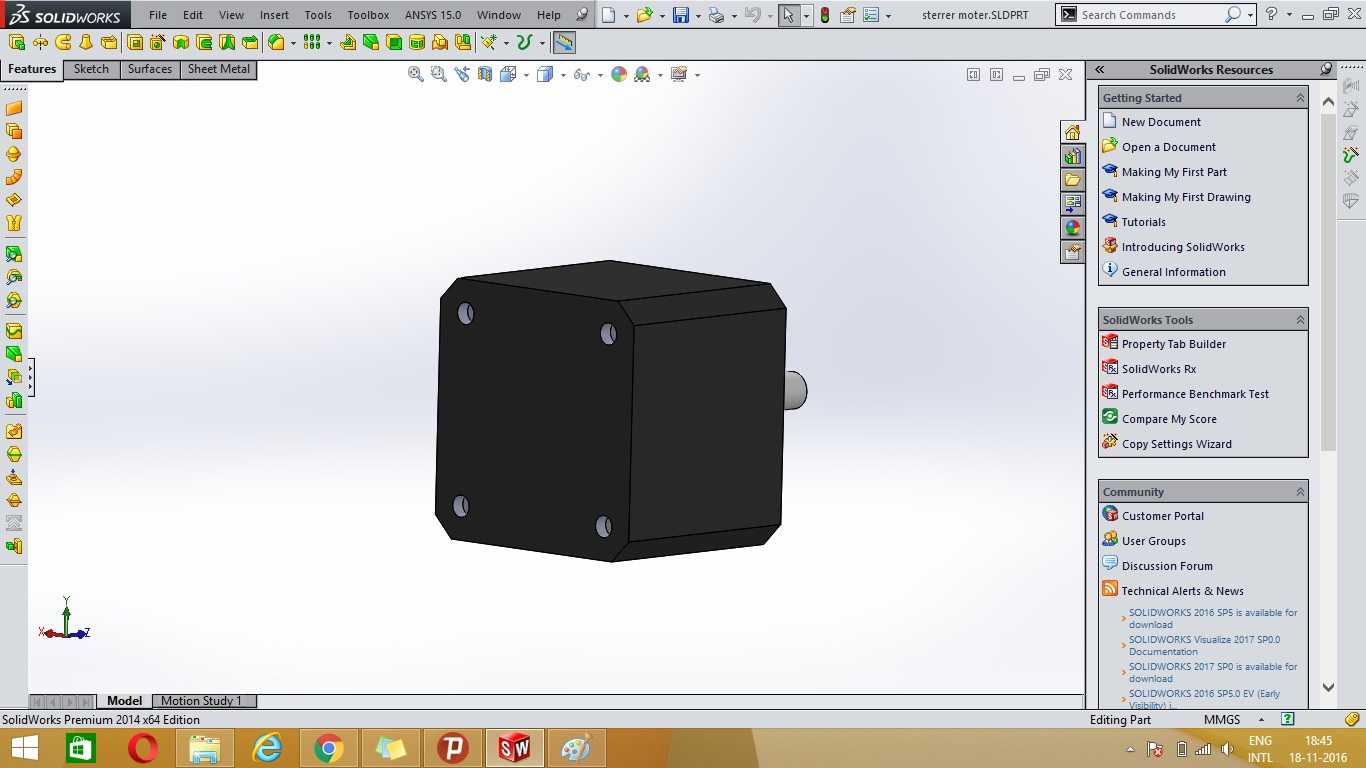The image size is (1366, 768).
Task: Open the Save dropdown arrow
Action: (x=698, y=16)
